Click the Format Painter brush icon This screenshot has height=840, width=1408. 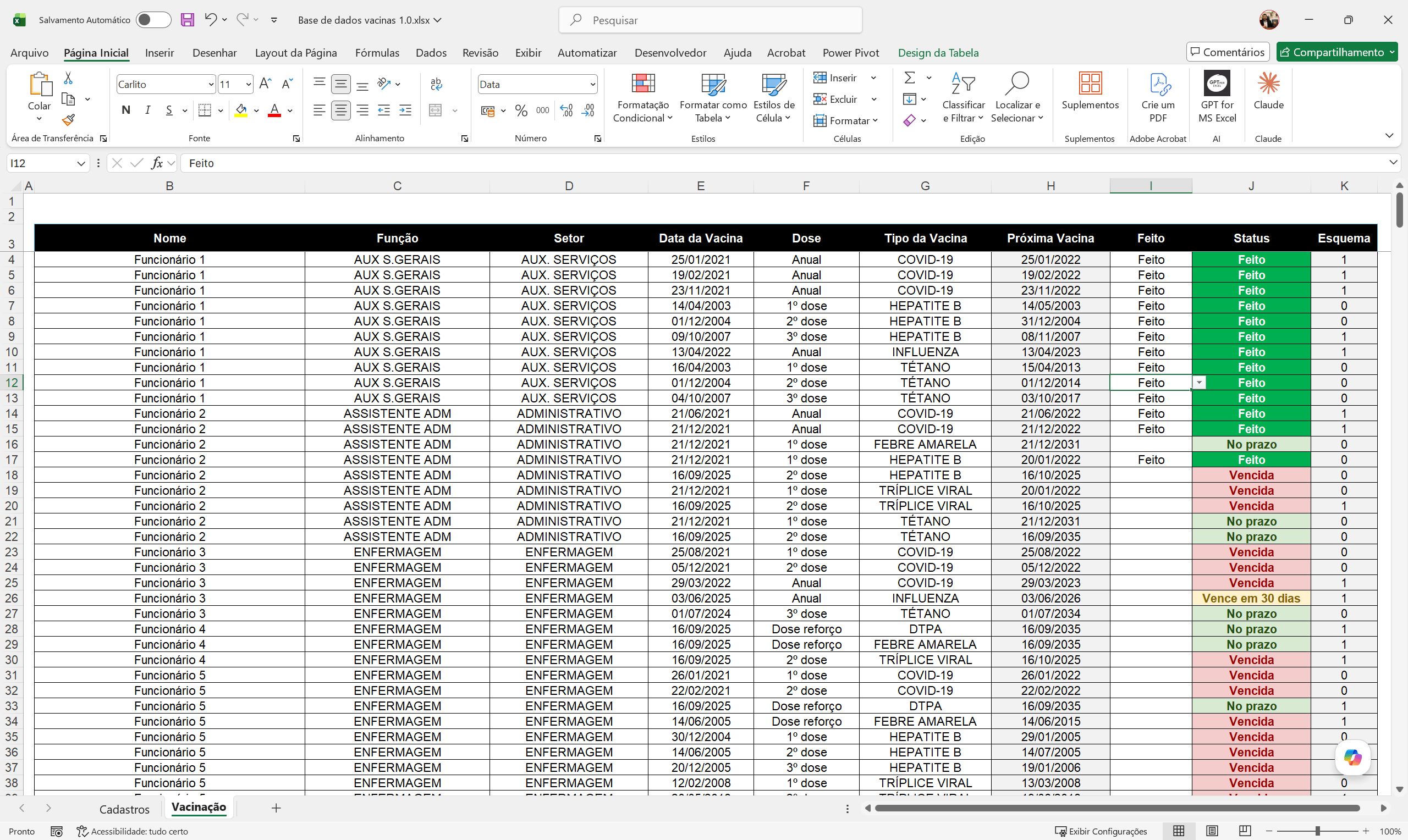pyautogui.click(x=68, y=120)
